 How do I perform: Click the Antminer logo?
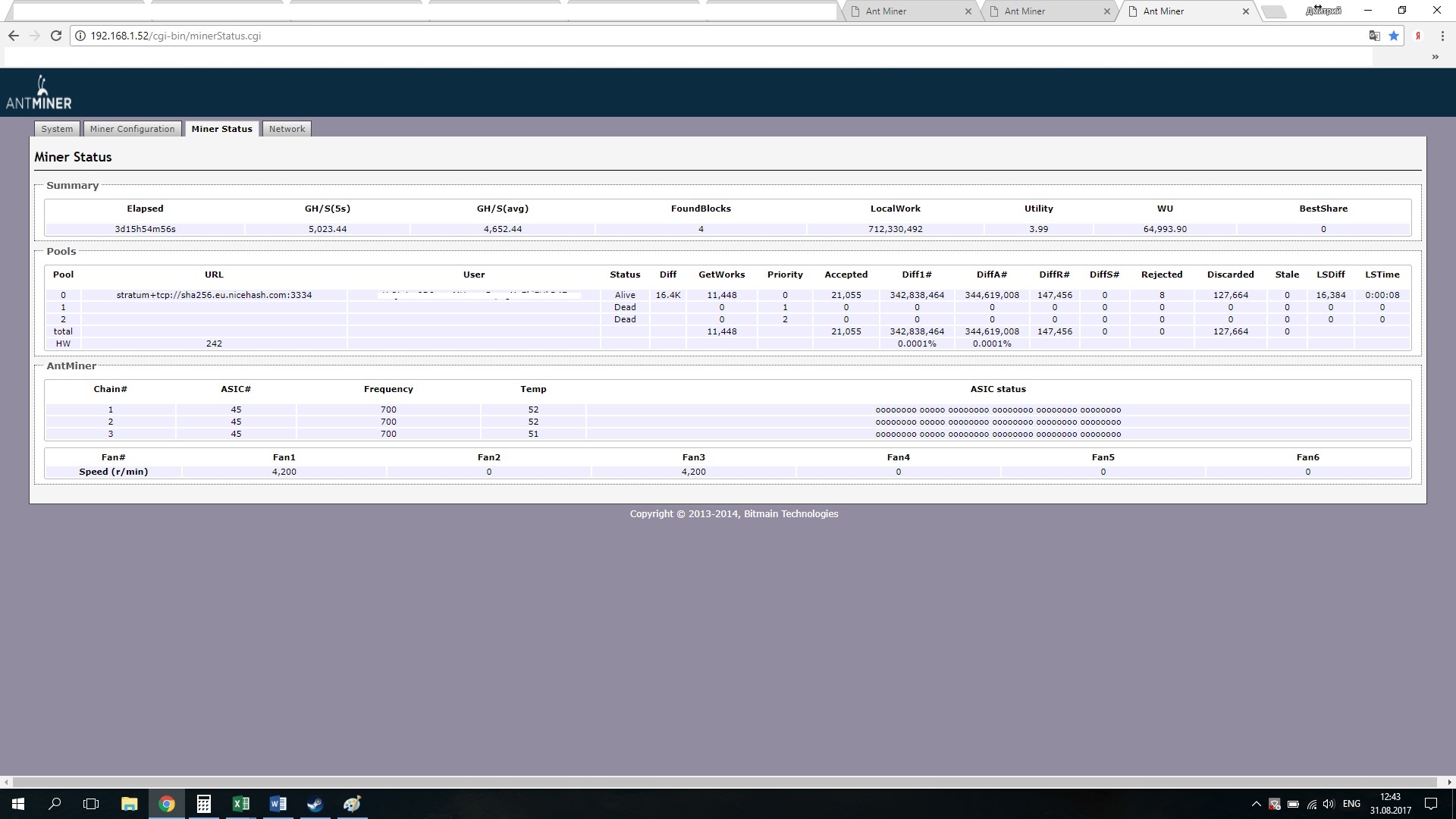click(39, 93)
